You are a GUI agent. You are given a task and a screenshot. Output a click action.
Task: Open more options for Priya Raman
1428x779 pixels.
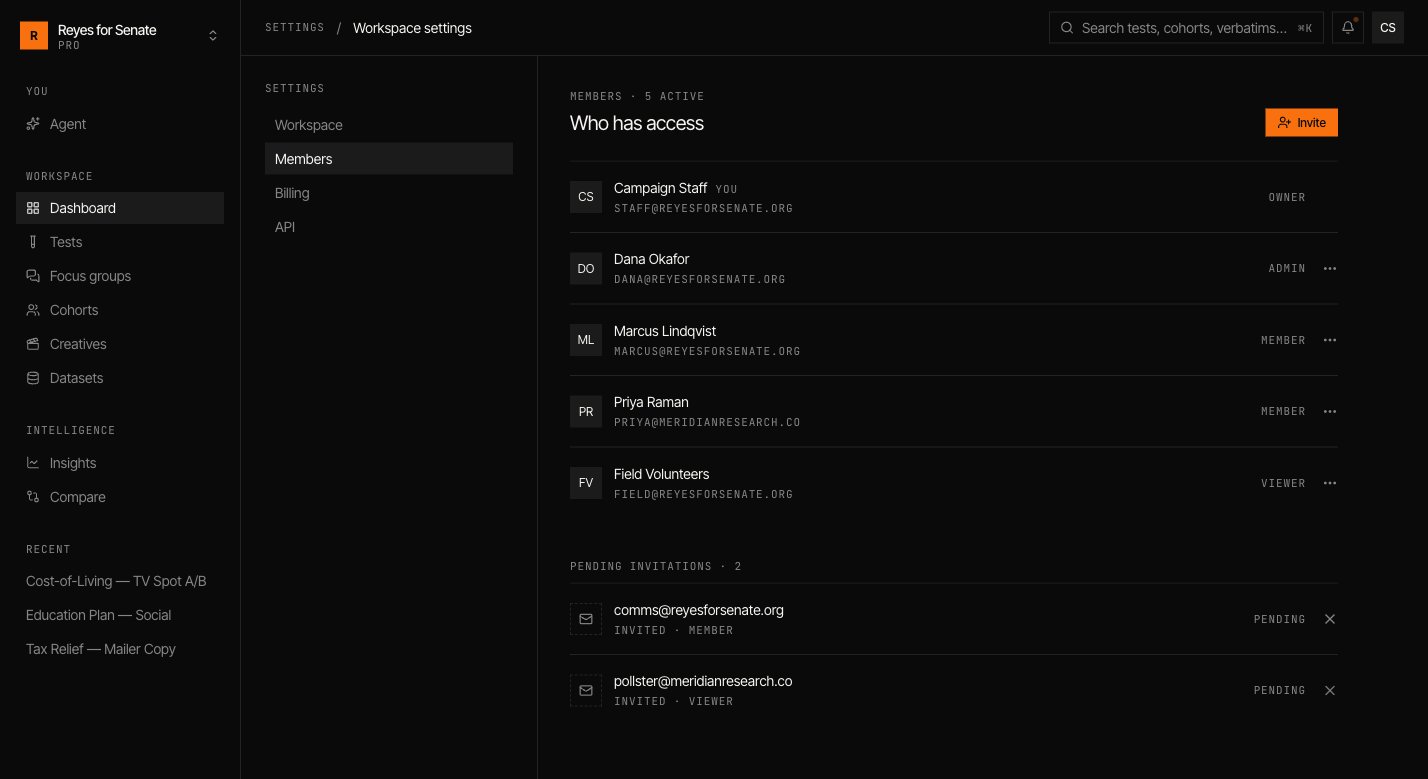[1330, 411]
